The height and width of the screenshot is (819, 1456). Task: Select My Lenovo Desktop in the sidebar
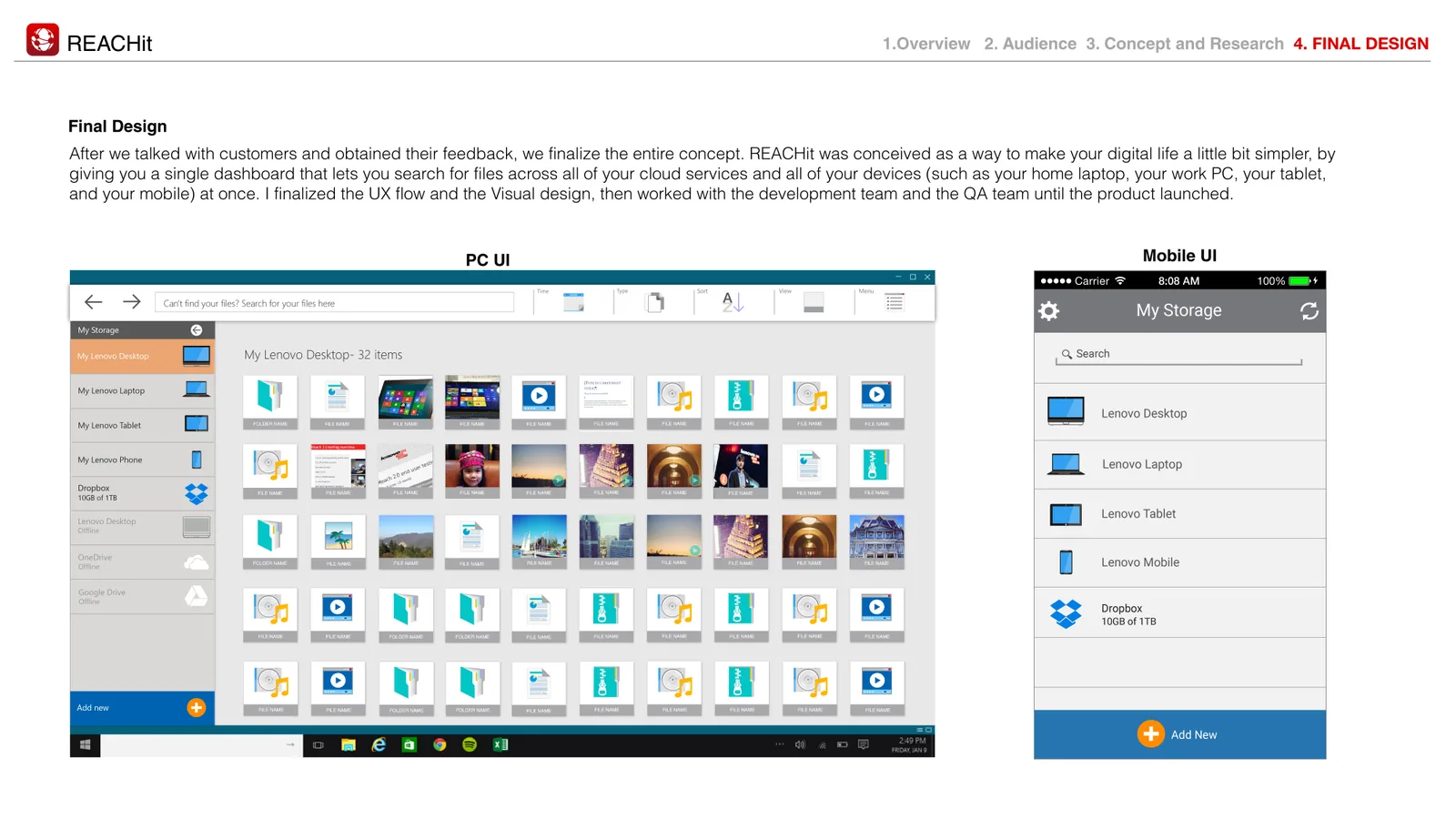click(x=143, y=356)
